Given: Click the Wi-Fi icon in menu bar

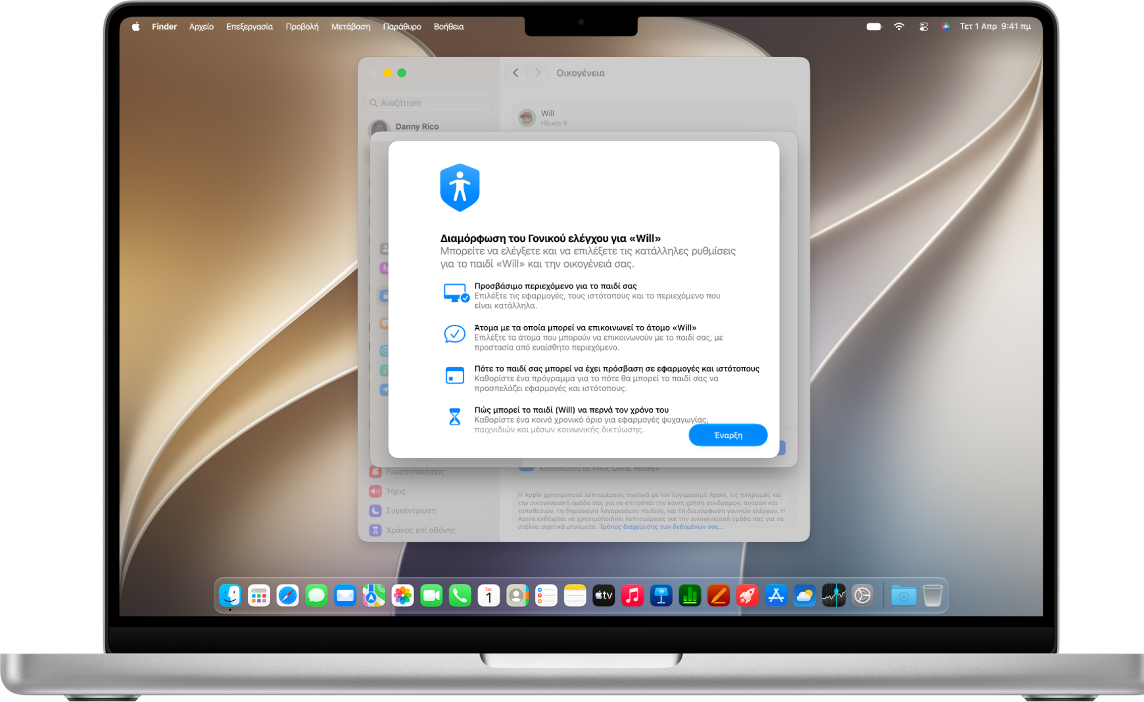Looking at the screenshot, I should pos(899,26).
